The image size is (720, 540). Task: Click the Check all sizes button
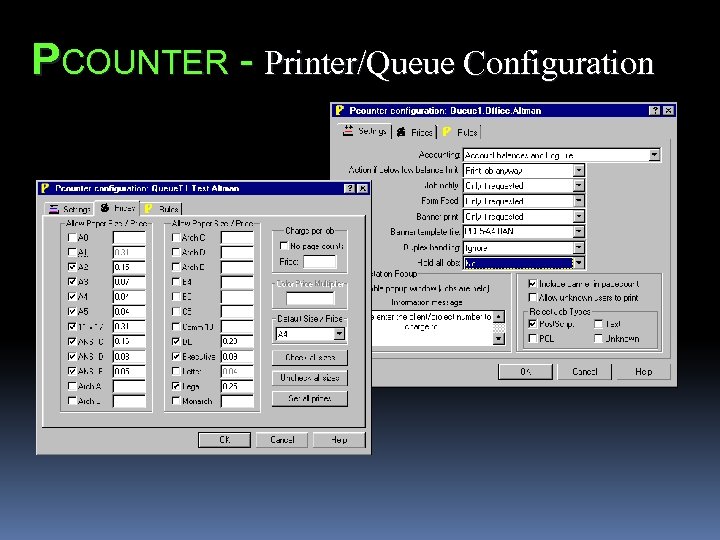[310, 357]
